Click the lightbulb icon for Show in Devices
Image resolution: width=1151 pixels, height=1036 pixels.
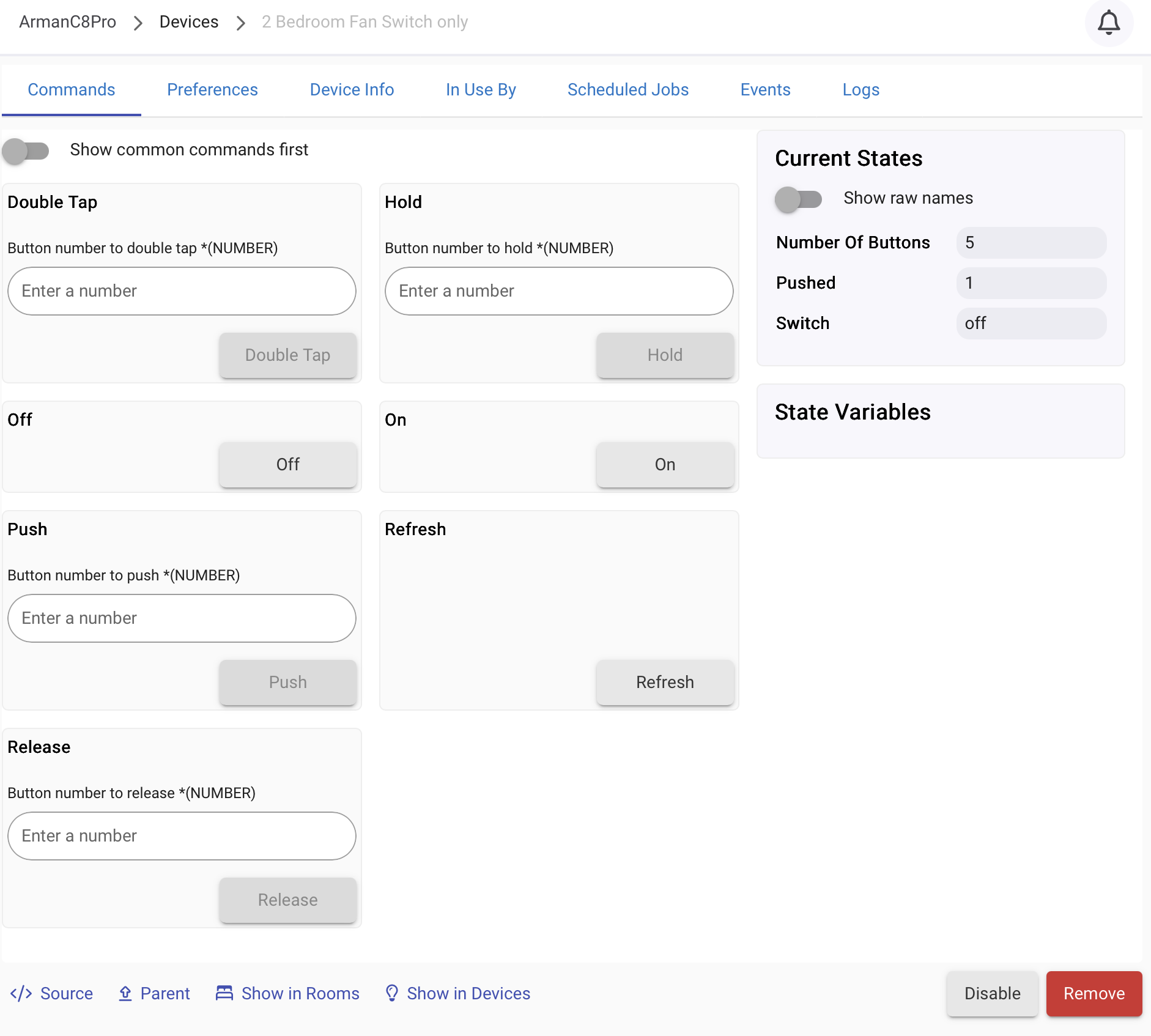click(x=392, y=993)
